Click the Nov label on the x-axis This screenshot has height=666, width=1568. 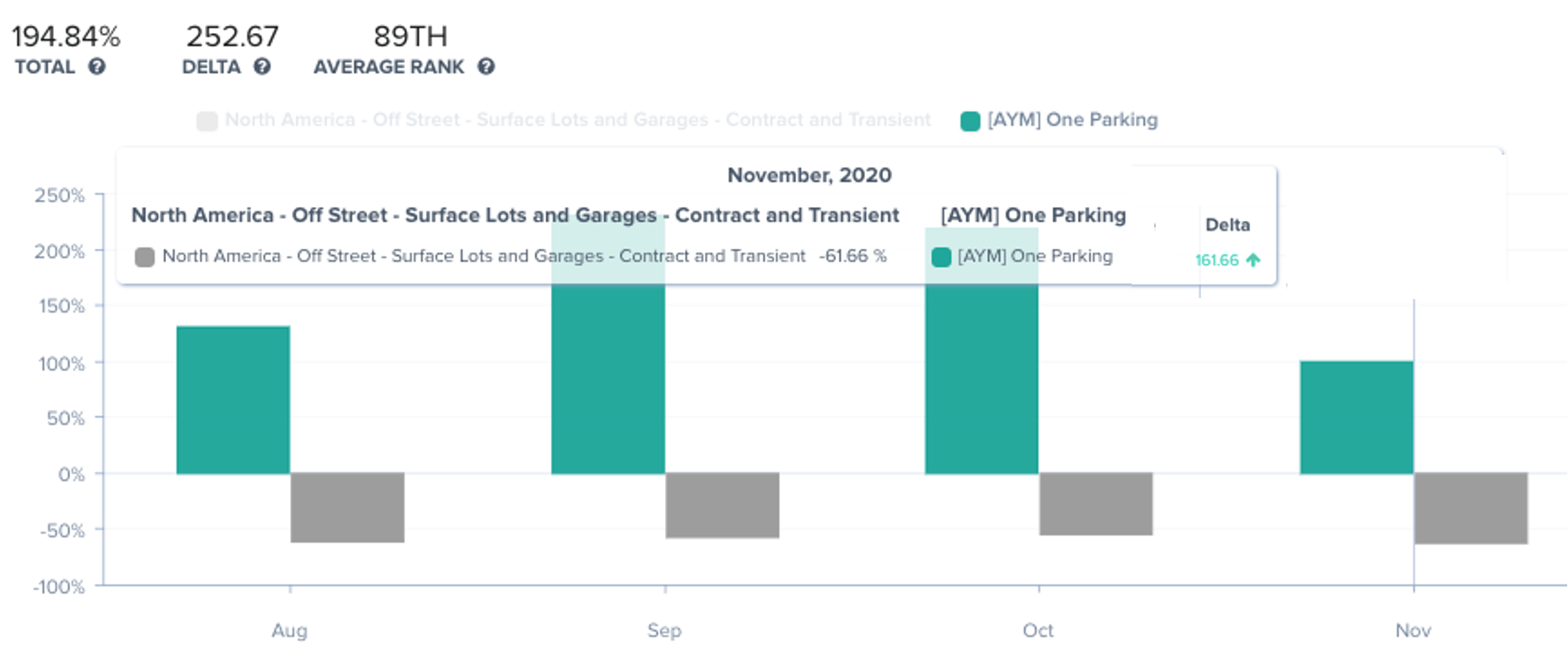[x=1412, y=630]
